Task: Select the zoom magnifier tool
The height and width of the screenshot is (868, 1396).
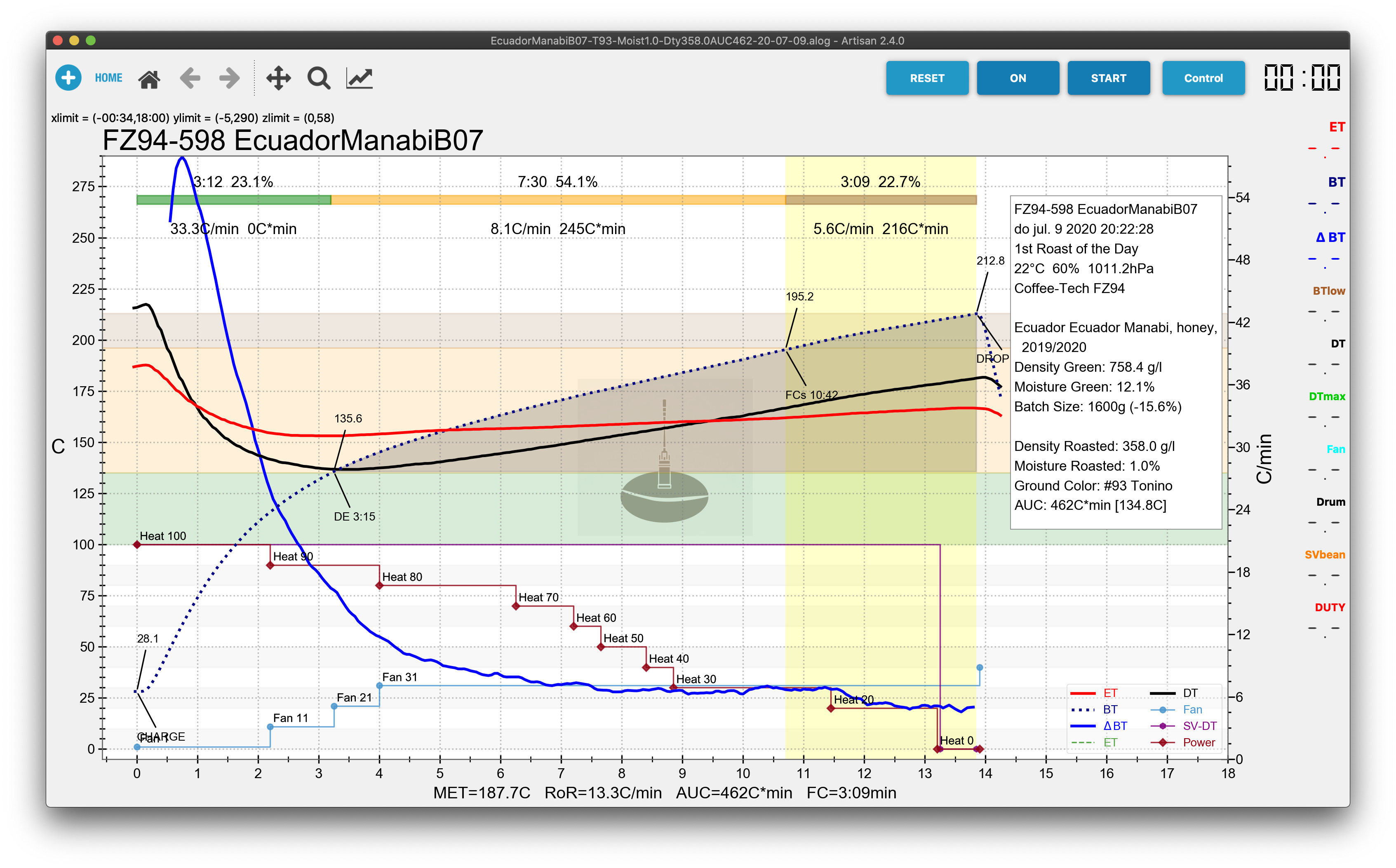Action: pyautogui.click(x=319, y=78)
